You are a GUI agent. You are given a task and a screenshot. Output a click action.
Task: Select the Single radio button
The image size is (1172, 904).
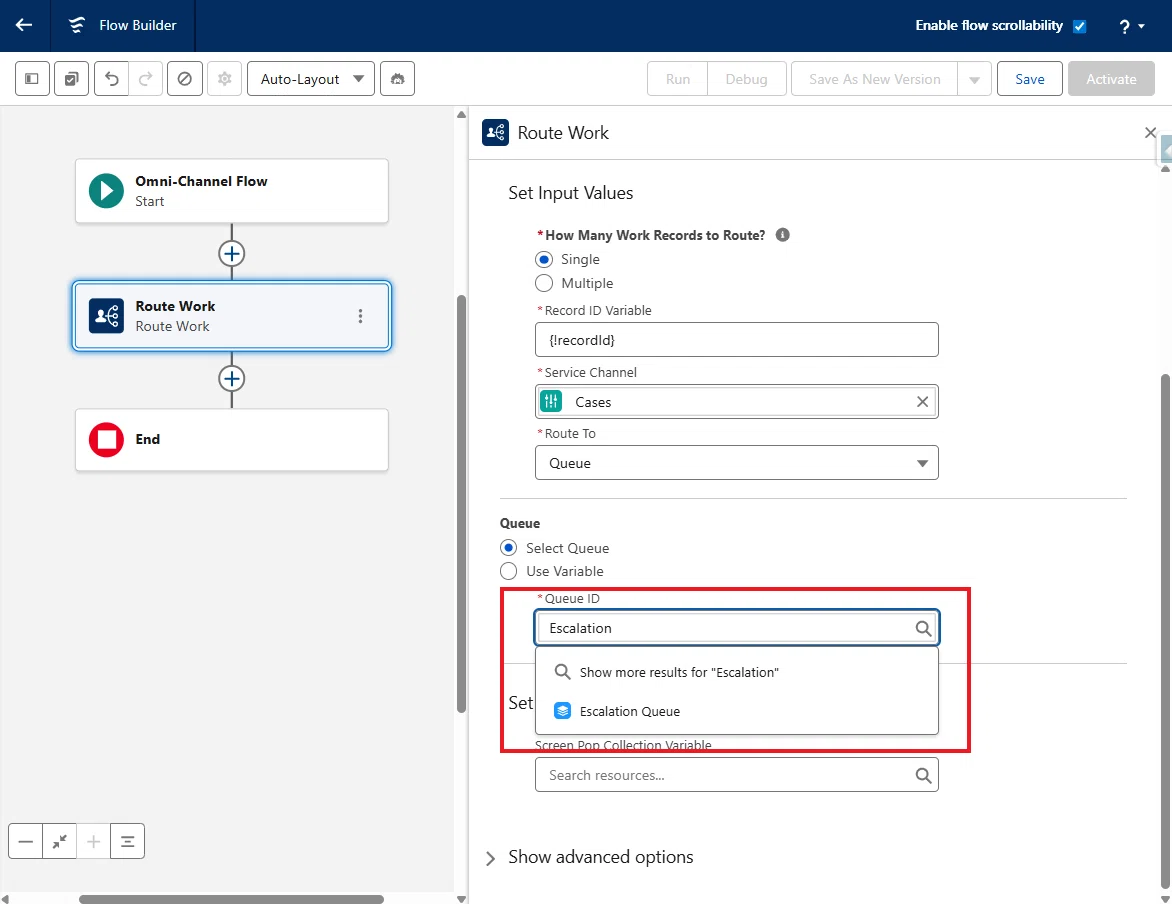pos(544,259)
